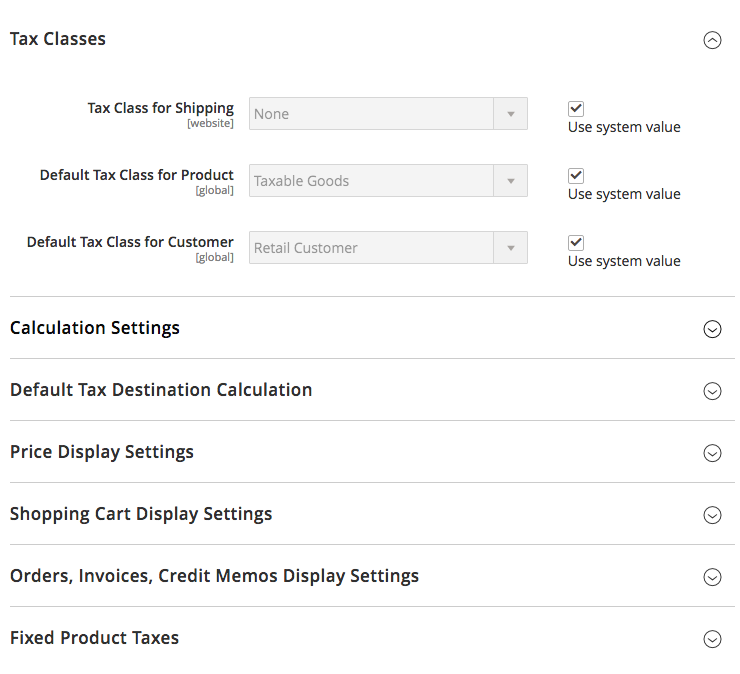Uncheck system value for Default Tax Class for Customer
The width and height of the screenshot is (740, 674).
pyautogui.click(x=576, y=243)
